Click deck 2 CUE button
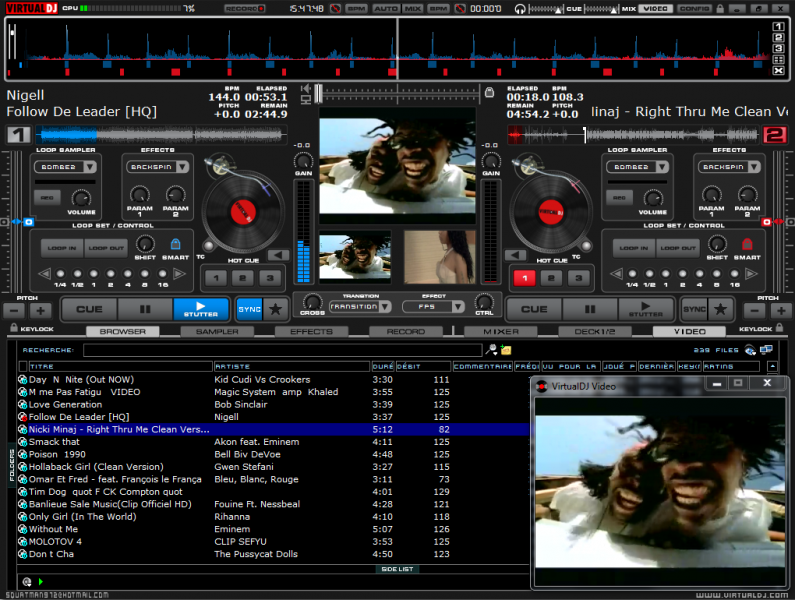Image resolution: width=795 pixels, height=600 pixels. 534,309
